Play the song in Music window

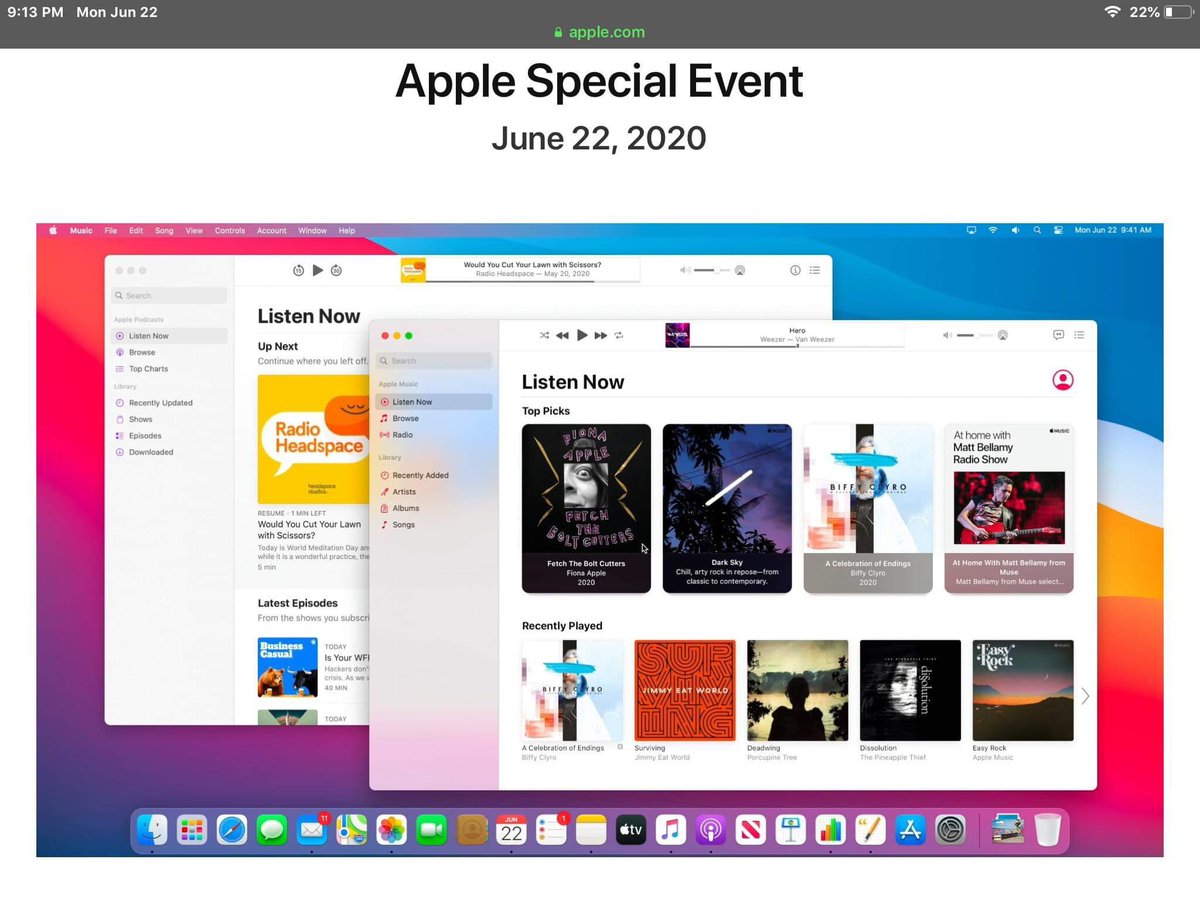582,335
